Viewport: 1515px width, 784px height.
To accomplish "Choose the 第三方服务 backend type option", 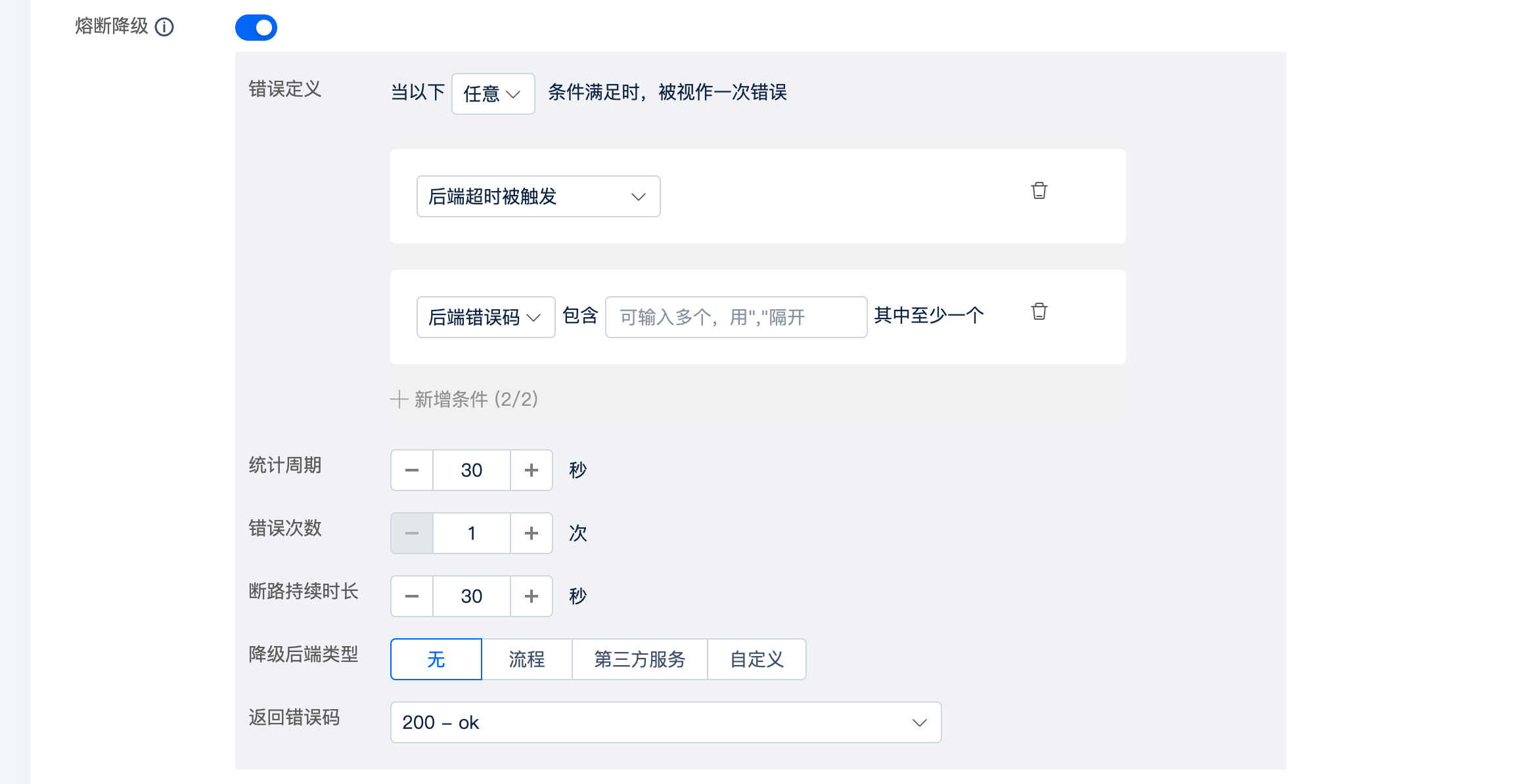I will 640,659.
